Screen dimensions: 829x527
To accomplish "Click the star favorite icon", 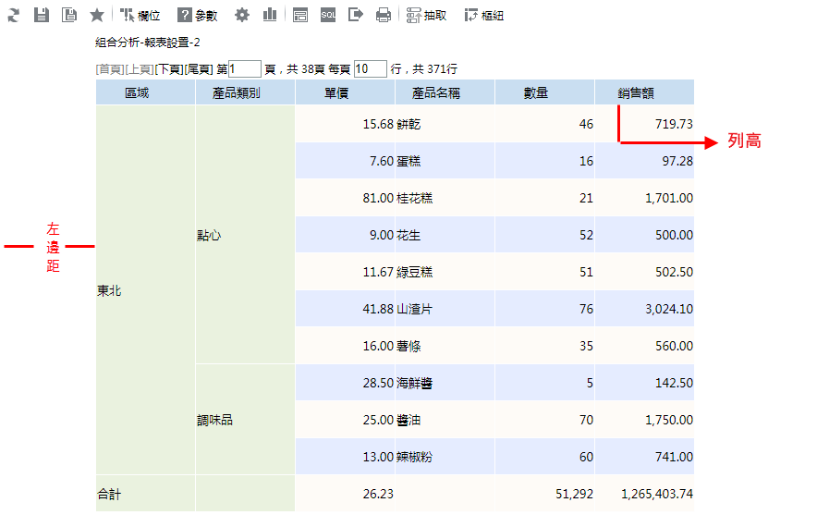I will click(x=97, y=15).
